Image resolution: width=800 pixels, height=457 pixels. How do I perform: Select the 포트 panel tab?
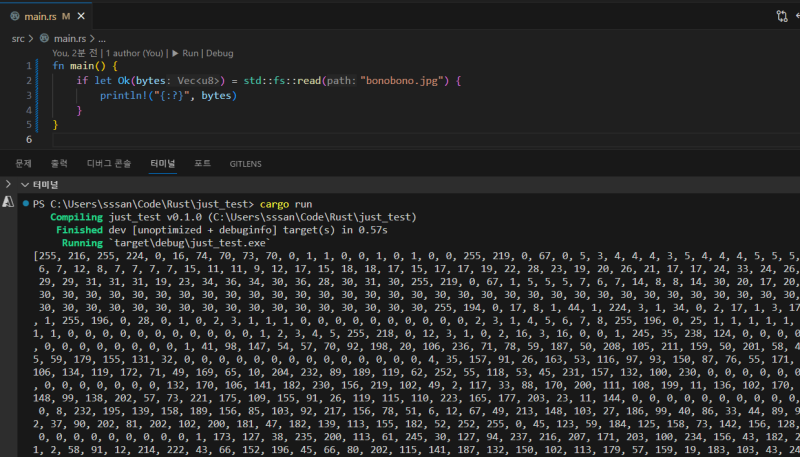coord(202,162)
